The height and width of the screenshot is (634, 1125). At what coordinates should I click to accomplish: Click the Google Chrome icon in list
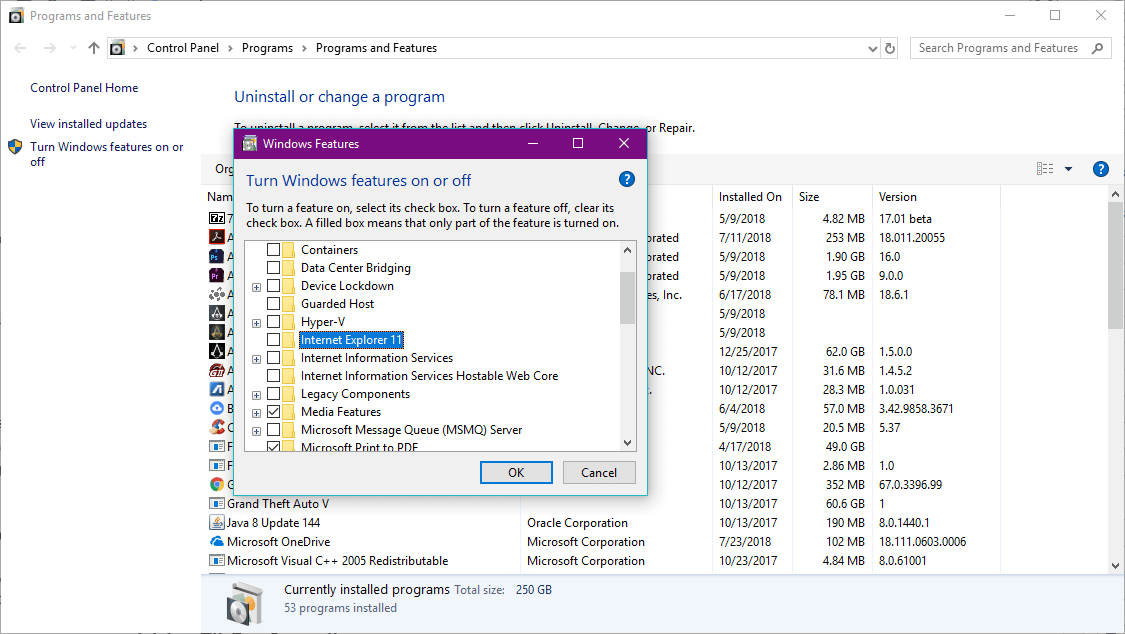[x=217, y=485]
